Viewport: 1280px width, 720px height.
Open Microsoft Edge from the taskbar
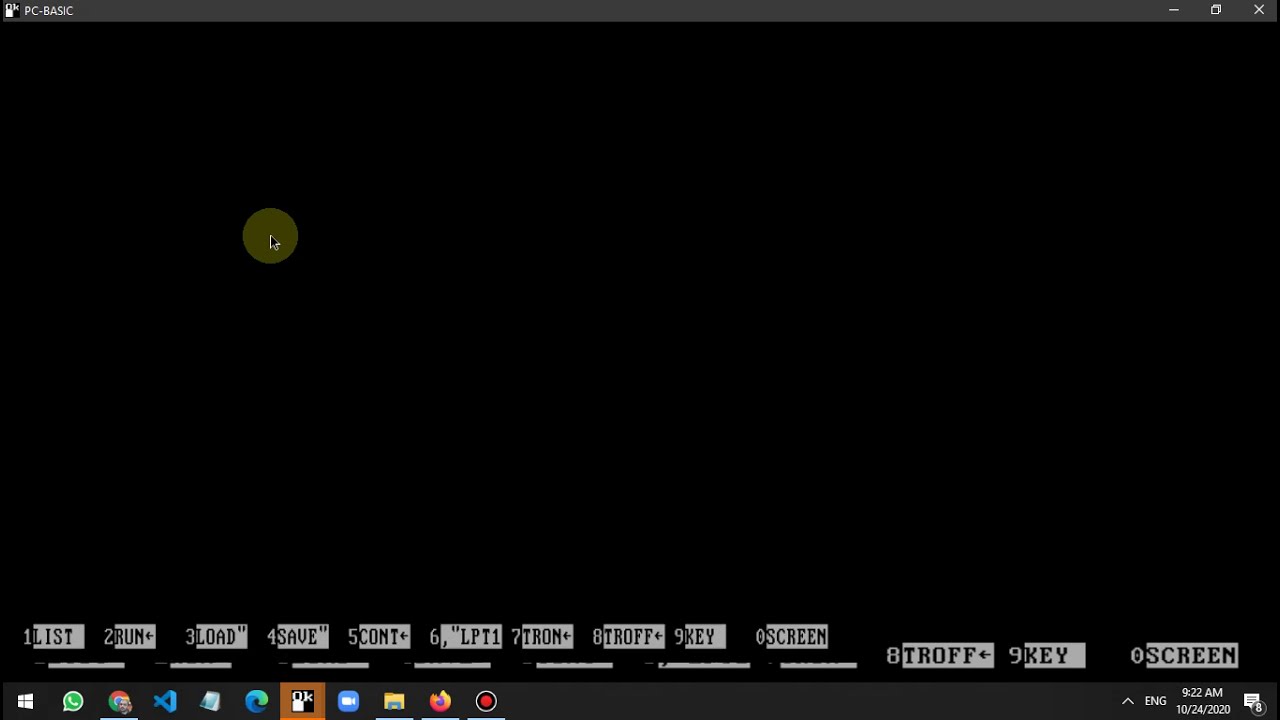(x=257, y=701)
